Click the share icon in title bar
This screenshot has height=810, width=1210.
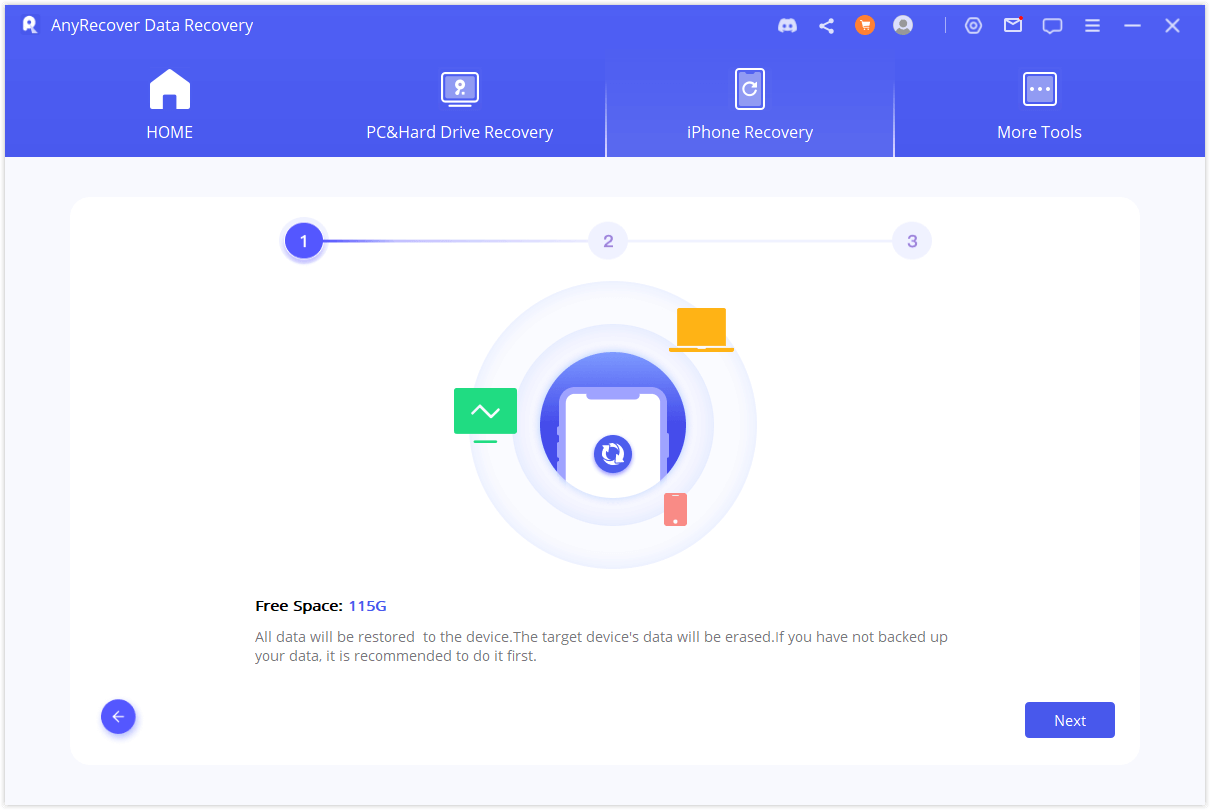tap(826, 26)
